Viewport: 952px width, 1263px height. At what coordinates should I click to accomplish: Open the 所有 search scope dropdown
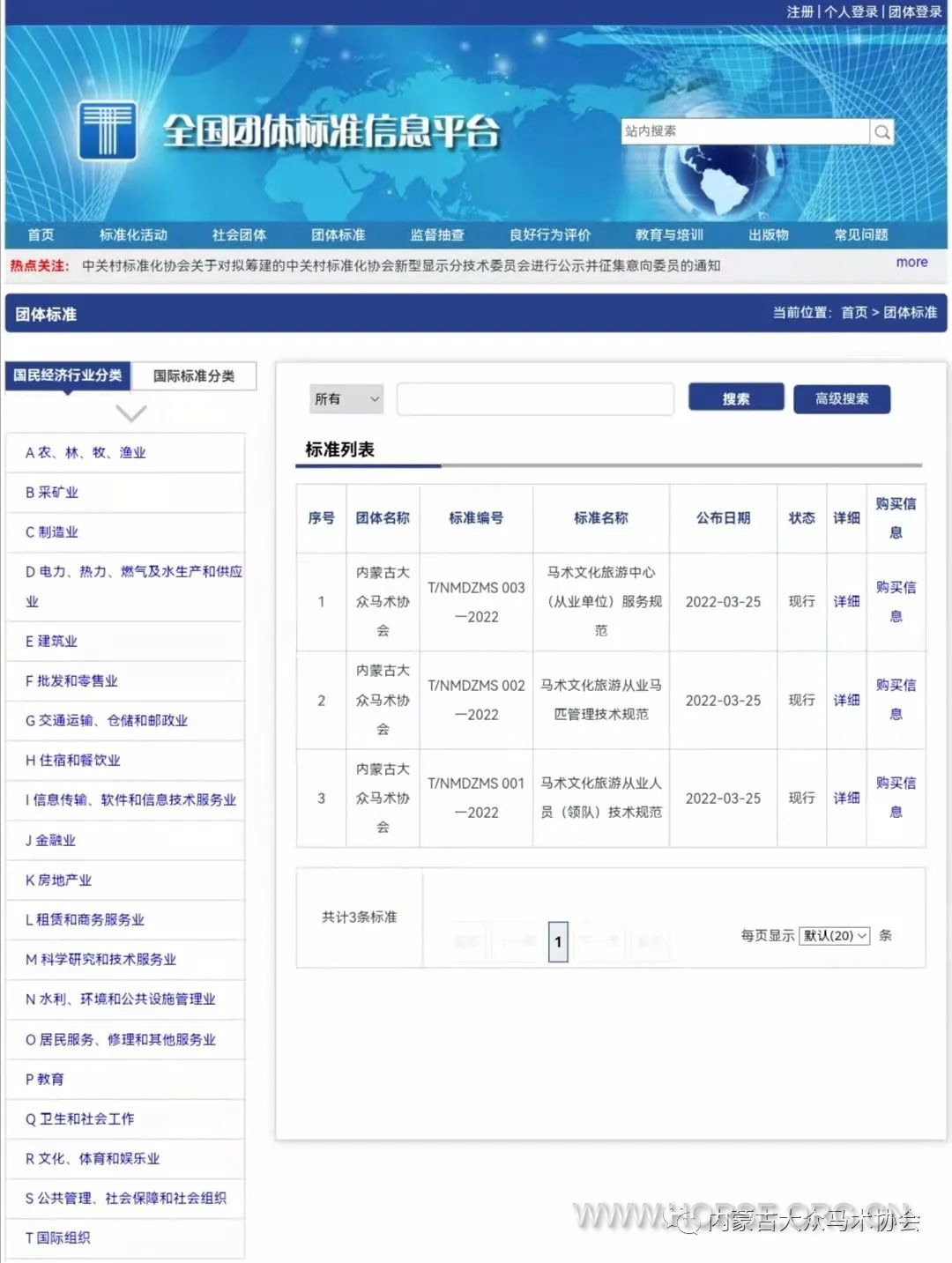click(x=346, y=398)
